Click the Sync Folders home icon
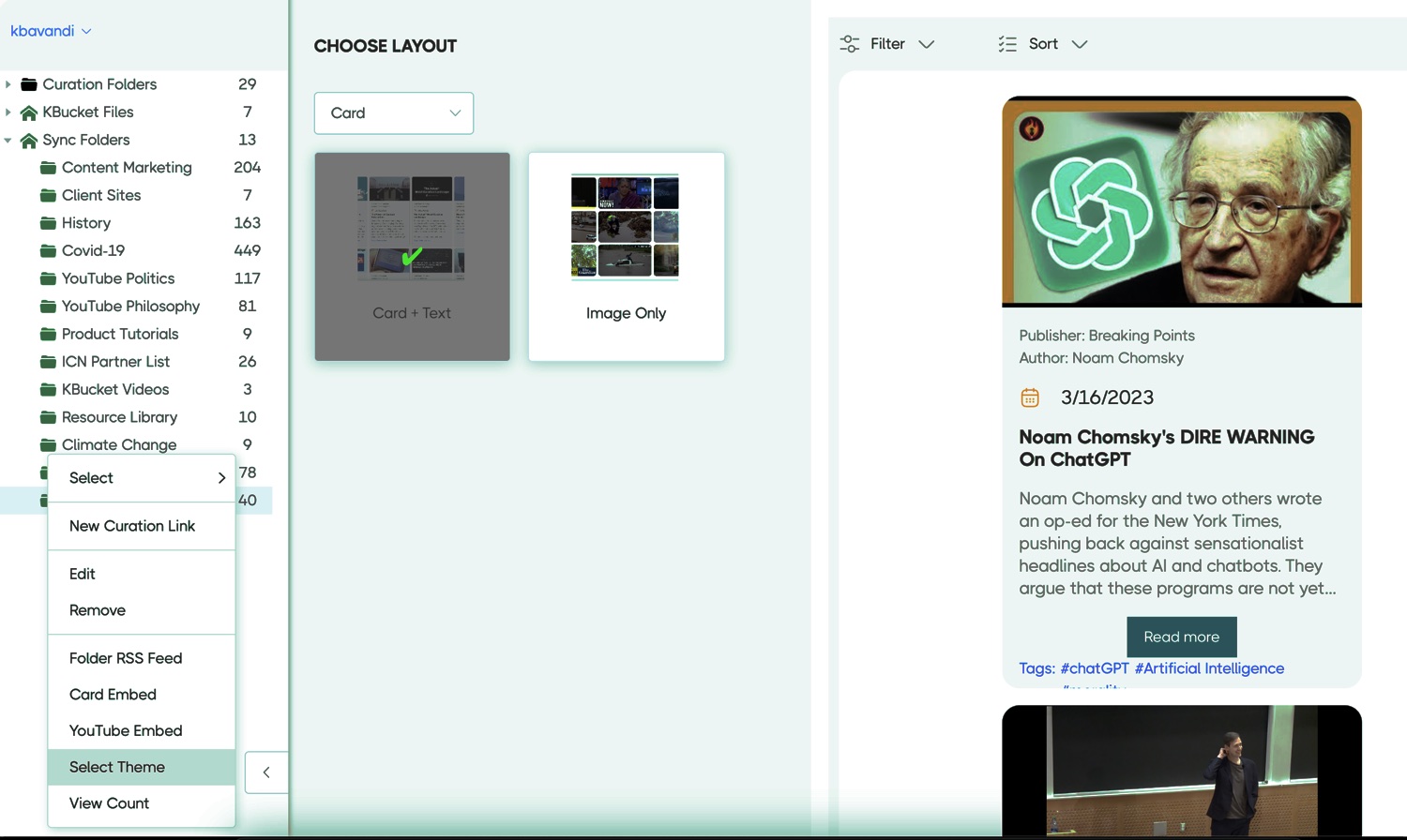Image resolution: width=1407 pixels, height=840 pixels. (x=29, y=141)
